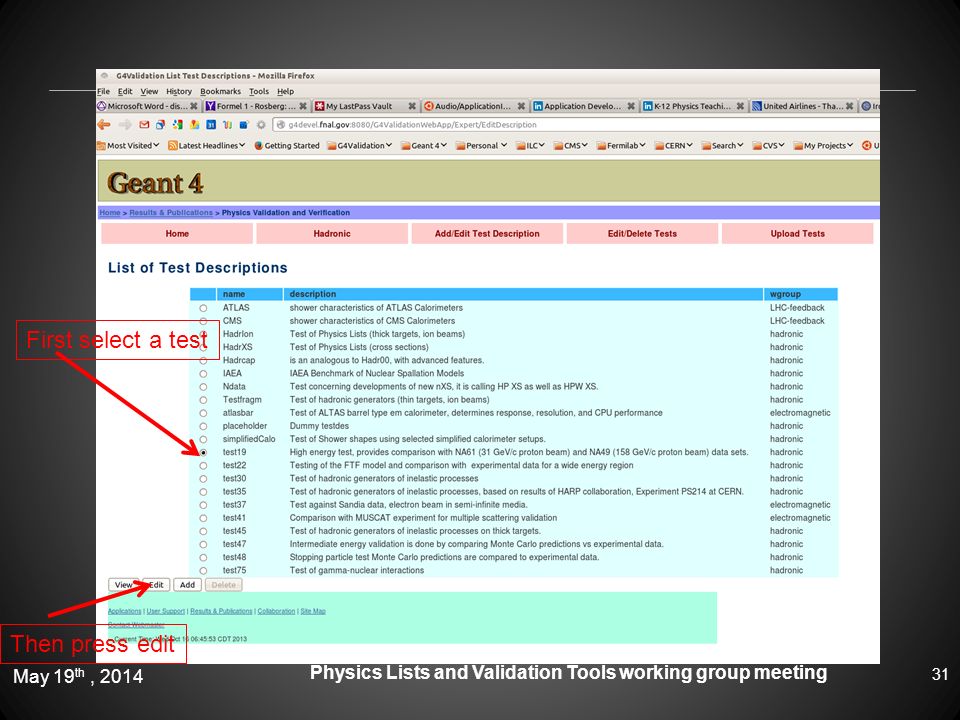Open the View menu in menu bar
The width and height of the screenshot is (960, 720).
[x=149, y=91]
